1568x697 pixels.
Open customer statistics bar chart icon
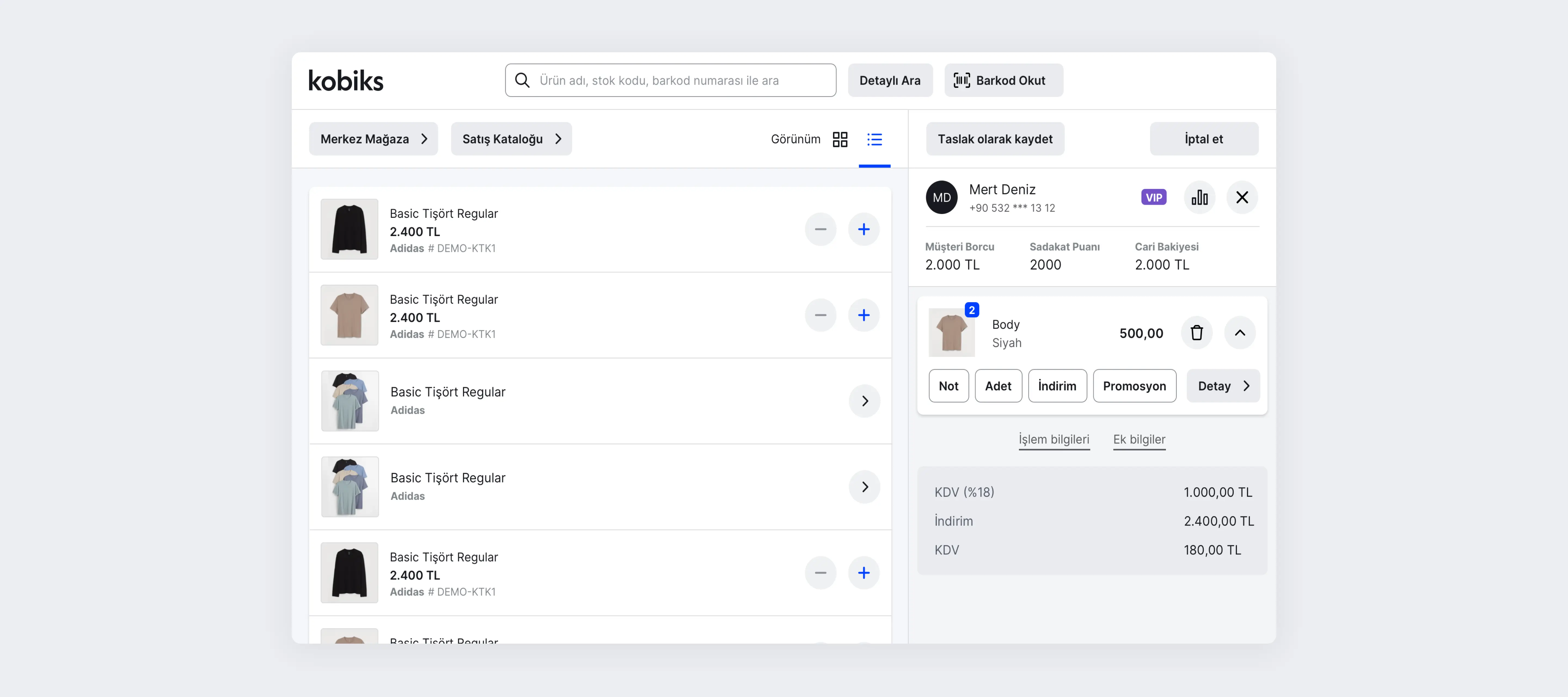coord(1199,197)
